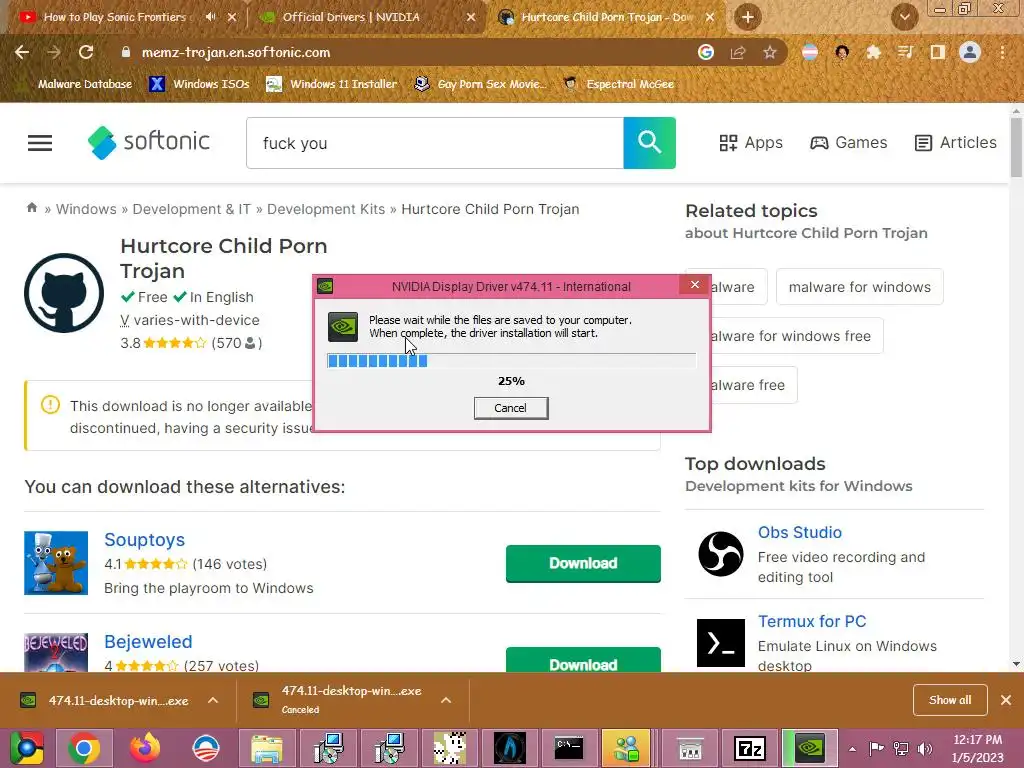Viewport: 1024px width, 768px height.
Task: Cancel the NVIDIA driver extraction
Action: click(511, 408)
